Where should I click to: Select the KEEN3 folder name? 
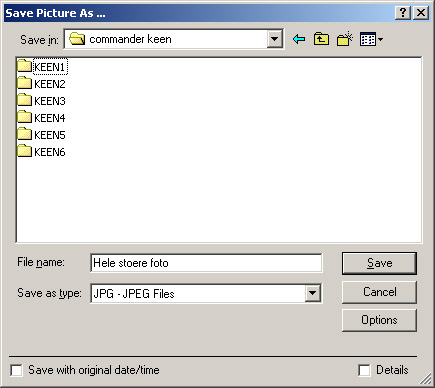pos(50,101)
